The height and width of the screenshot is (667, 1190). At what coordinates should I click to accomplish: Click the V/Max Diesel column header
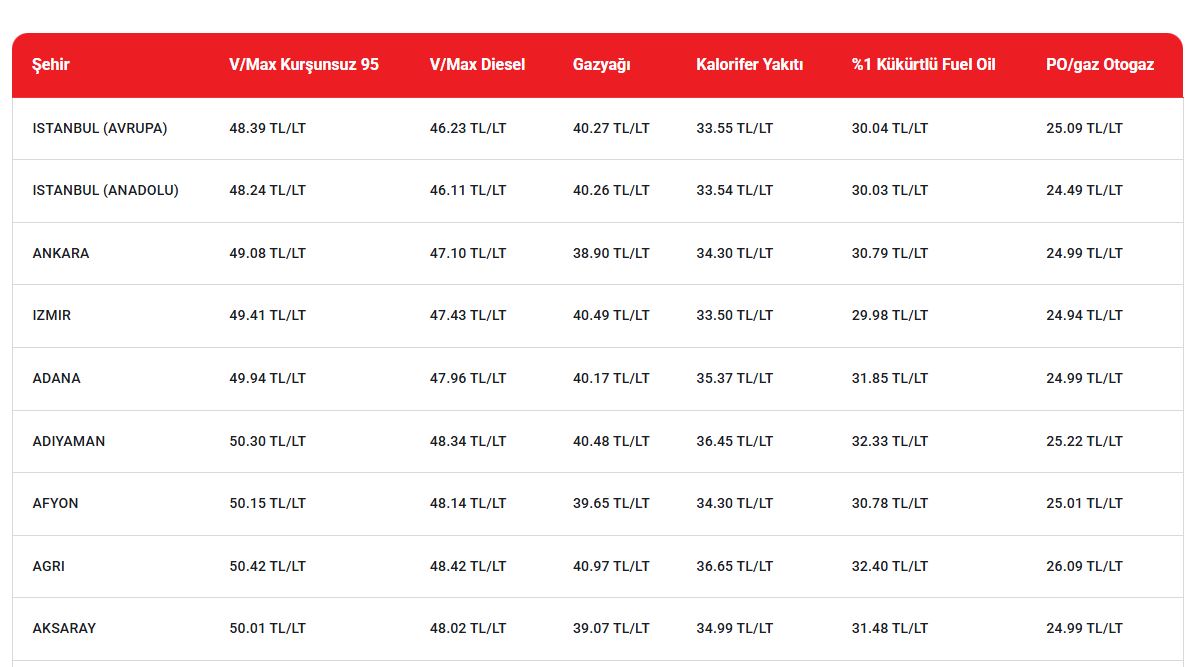[x=477, y=64]
